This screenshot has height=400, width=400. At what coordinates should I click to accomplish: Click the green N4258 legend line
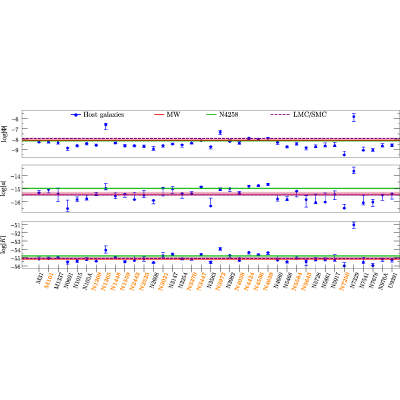[212, 115]
